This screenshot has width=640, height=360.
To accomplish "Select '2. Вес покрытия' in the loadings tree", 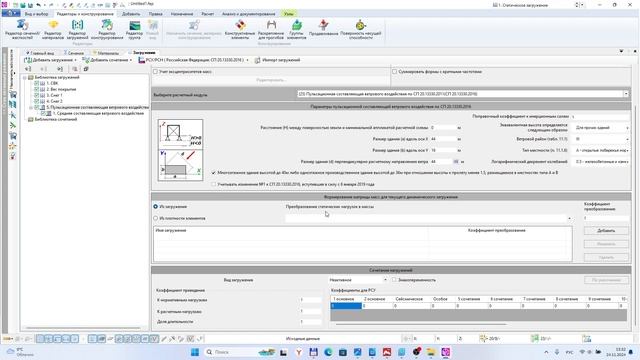I will click(61, 89).
